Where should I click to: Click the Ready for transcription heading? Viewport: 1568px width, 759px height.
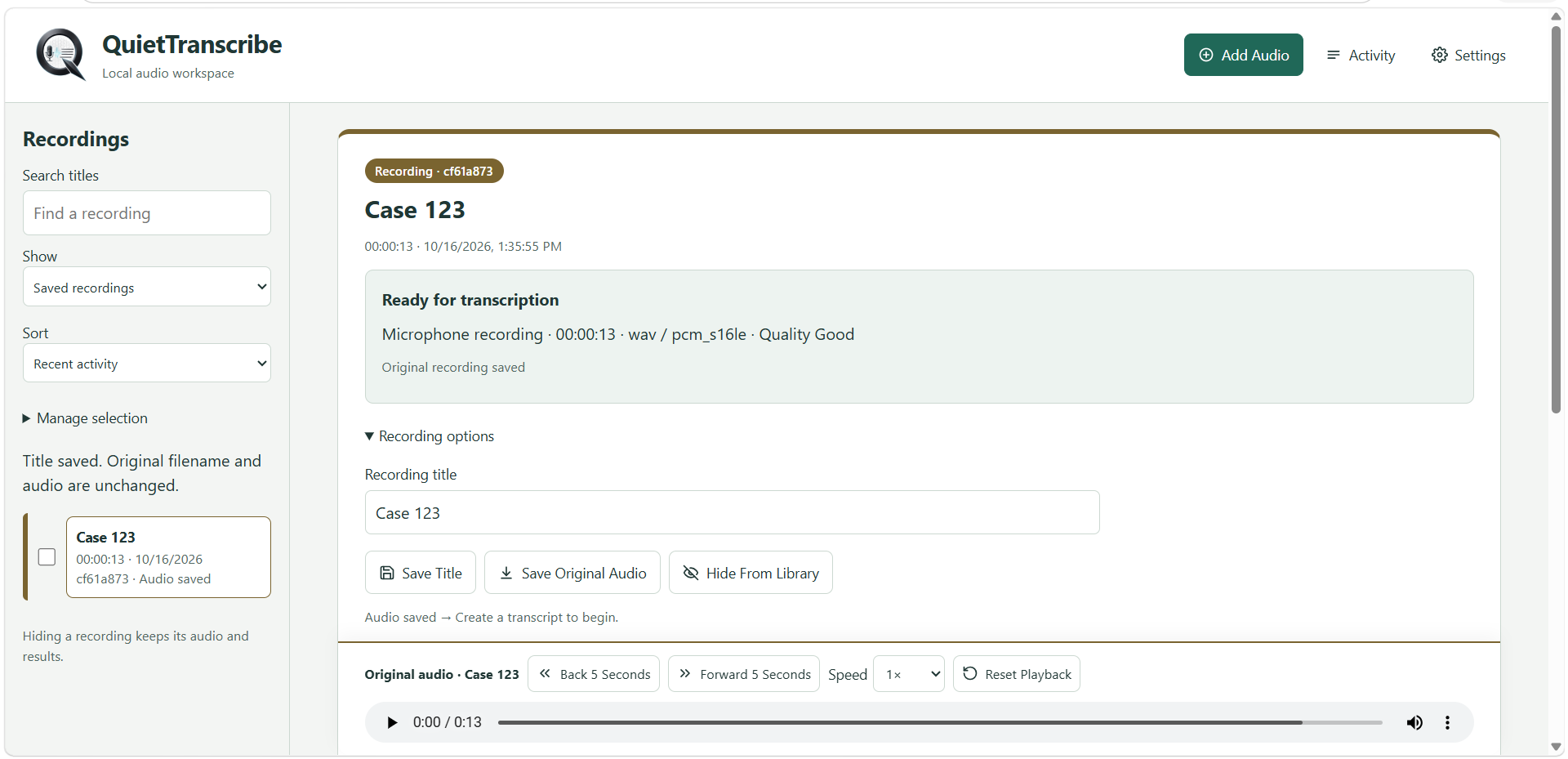click(470, 300)
